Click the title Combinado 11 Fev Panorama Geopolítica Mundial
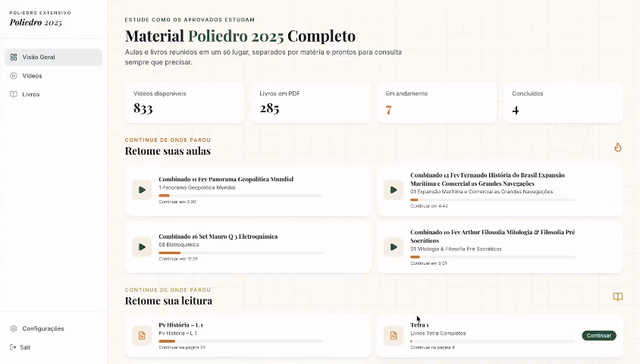Image resolution: width=640 pixels, height=364 pixels. 226,179
